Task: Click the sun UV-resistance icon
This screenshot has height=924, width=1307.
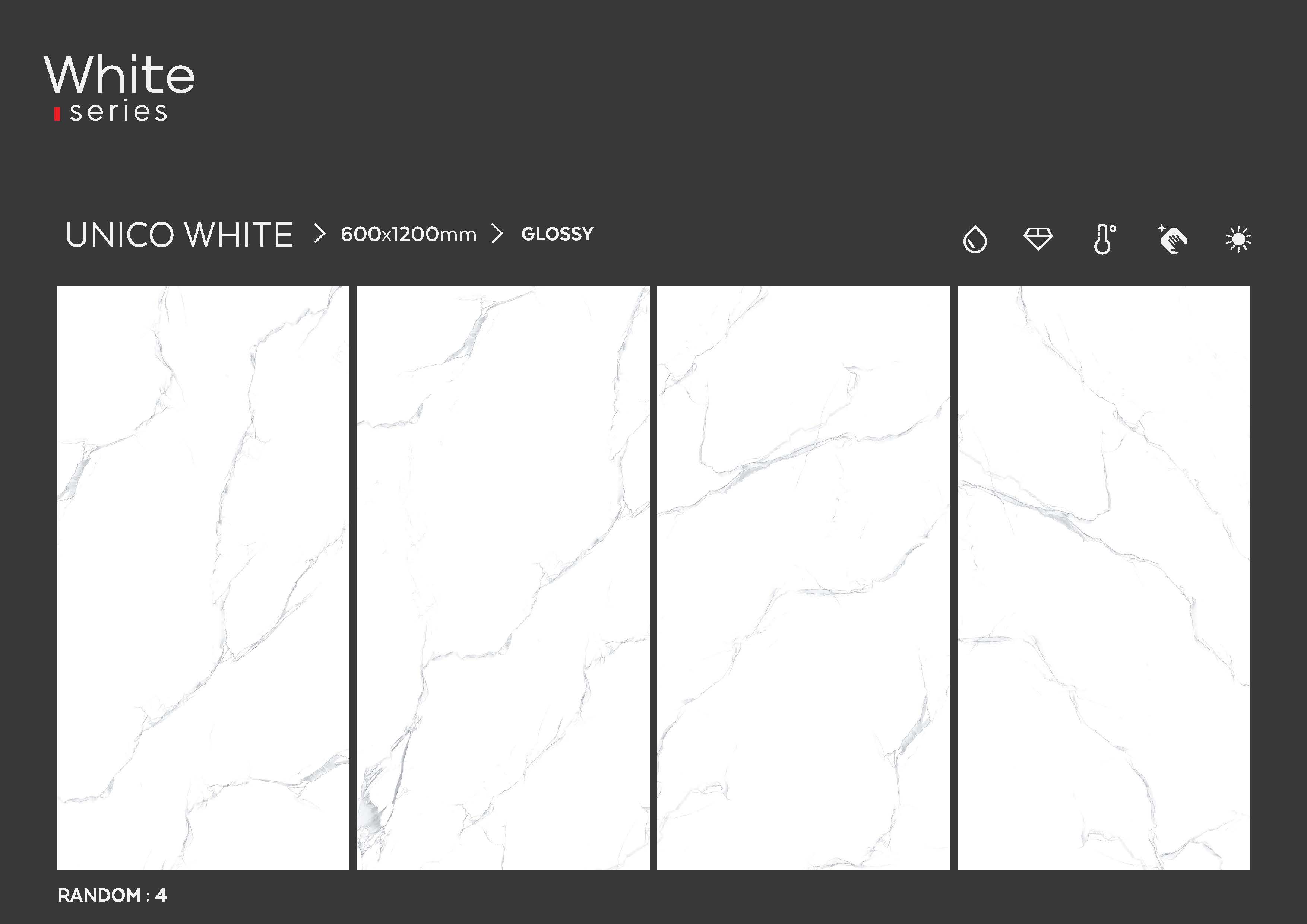Action: [1238, 239]
